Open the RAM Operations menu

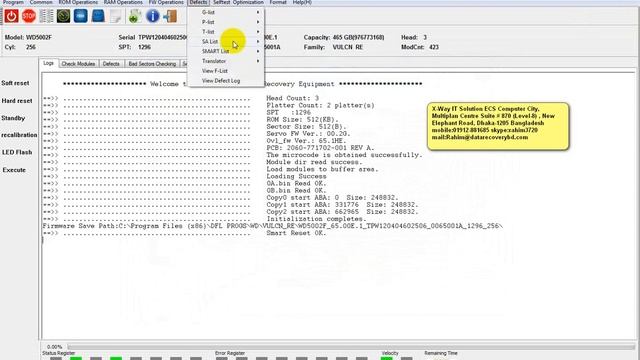point(123,2)
